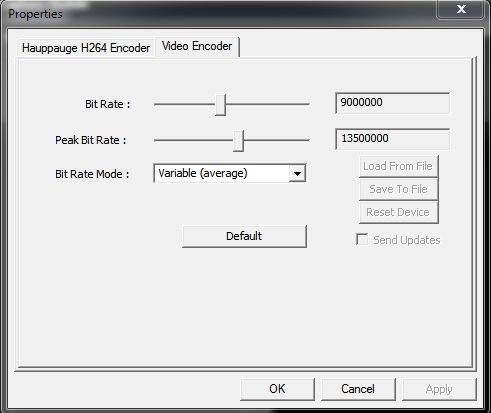Expand the Variable (average) dropdown arrow
The height and width of the screenshot is (413, 491).
point(297,174)
